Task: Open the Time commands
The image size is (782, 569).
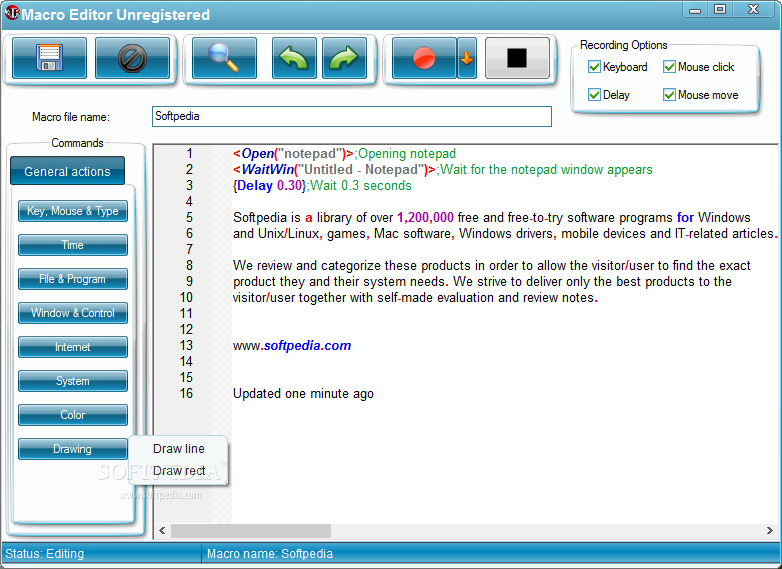Action: pyautogui.click(x=73, y=245)
